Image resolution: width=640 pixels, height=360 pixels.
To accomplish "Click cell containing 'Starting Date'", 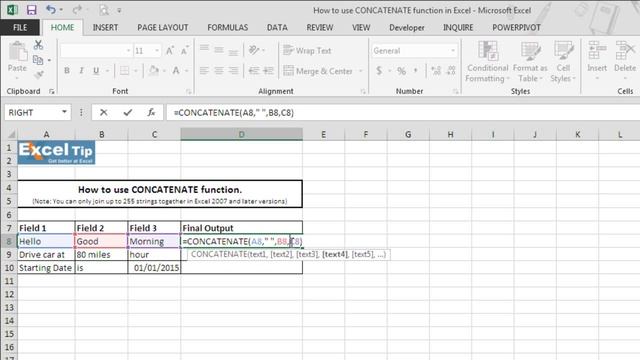I will click(46, 268).
